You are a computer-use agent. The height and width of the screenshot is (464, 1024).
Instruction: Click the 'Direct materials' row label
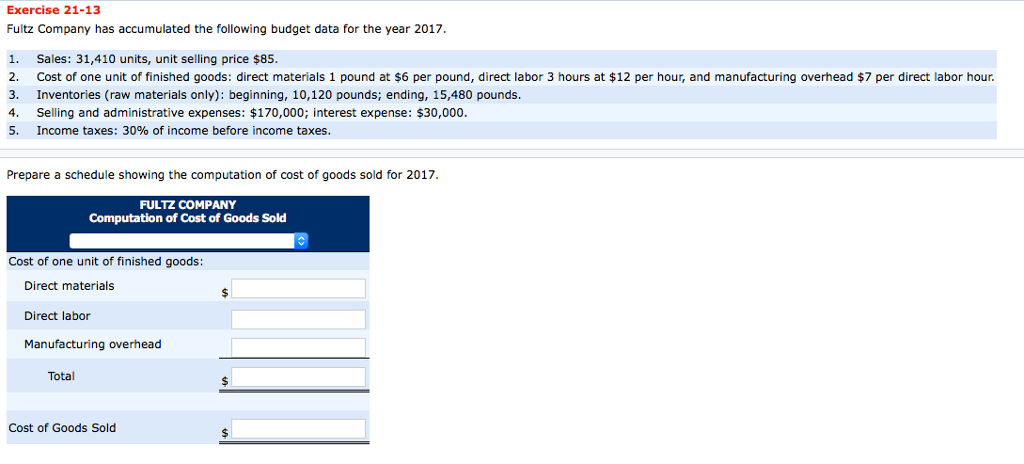click(69, 286)
